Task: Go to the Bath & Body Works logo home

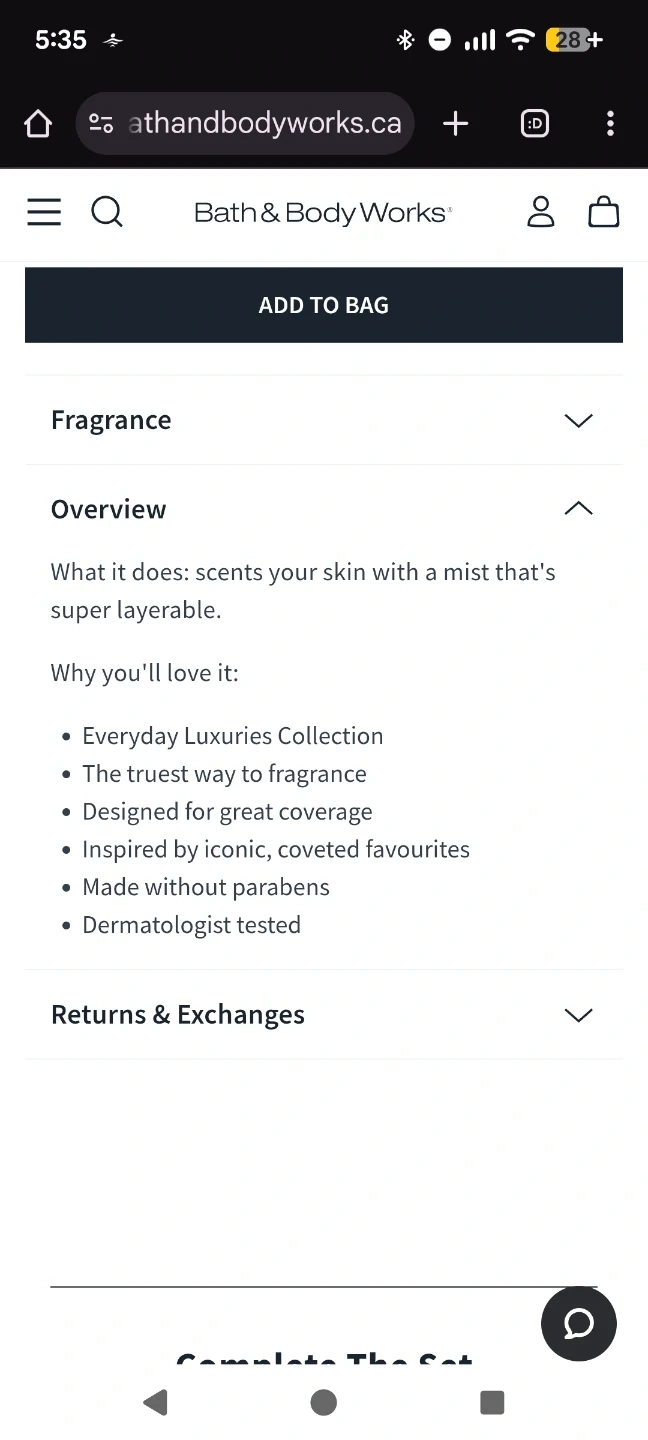Action: pyautogui.click(x=323, y=212)
